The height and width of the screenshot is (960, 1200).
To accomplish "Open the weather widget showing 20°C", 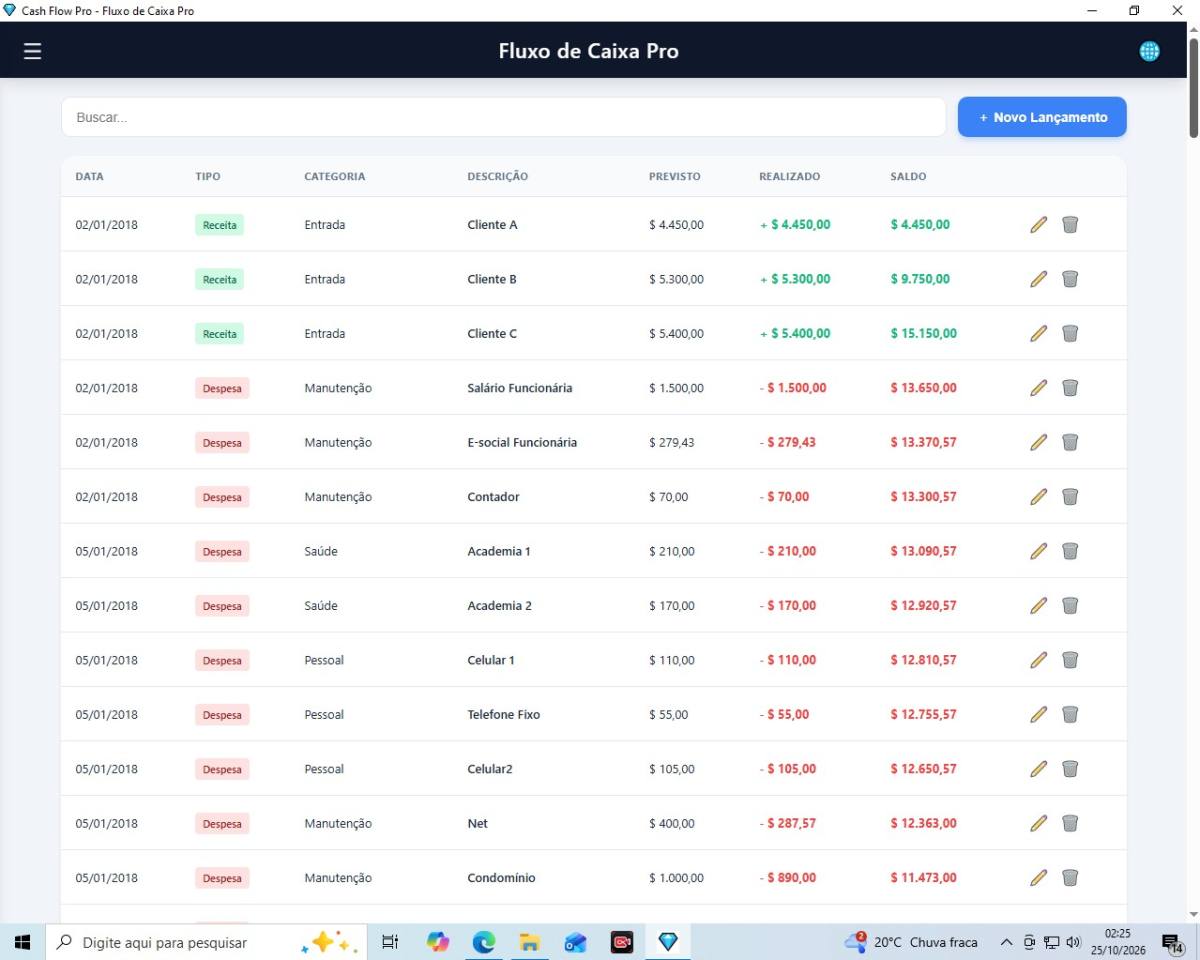I will tap(911, 942).
